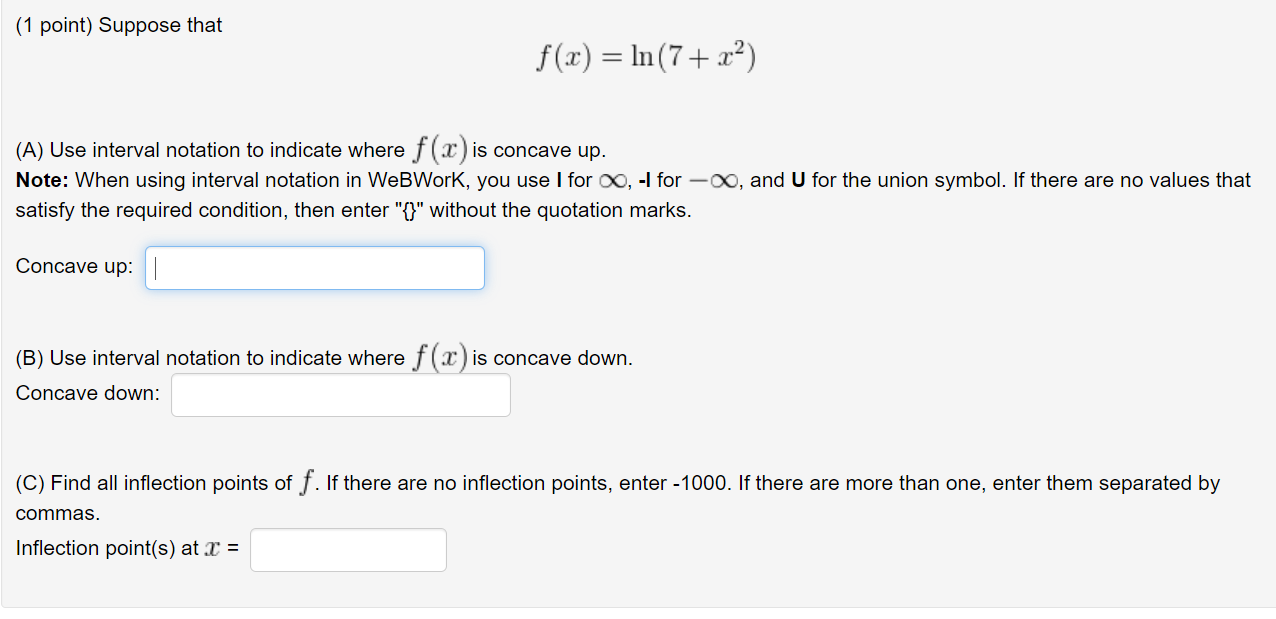
Task: Click the (1 point) Suppose that heading
Action: coord(117,25)
